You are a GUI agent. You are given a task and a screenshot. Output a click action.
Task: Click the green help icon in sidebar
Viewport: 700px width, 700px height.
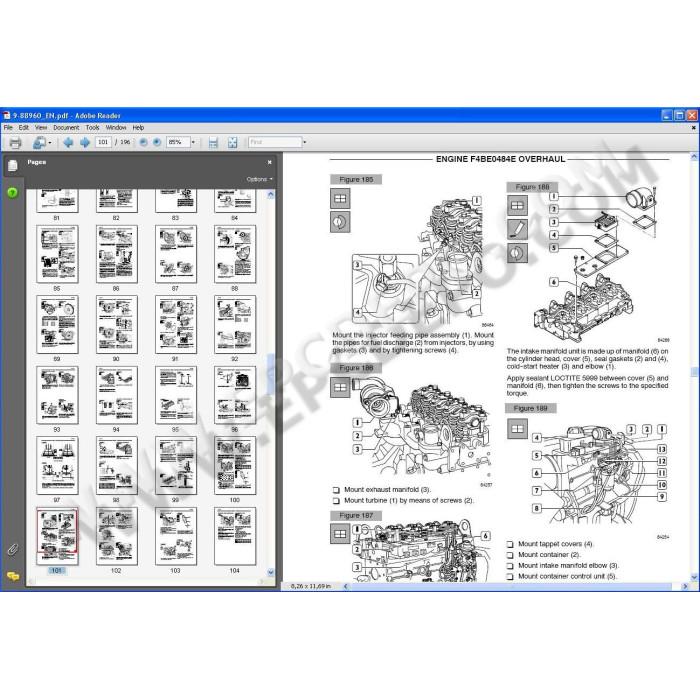pyautogui.click(x=12, y=193)
